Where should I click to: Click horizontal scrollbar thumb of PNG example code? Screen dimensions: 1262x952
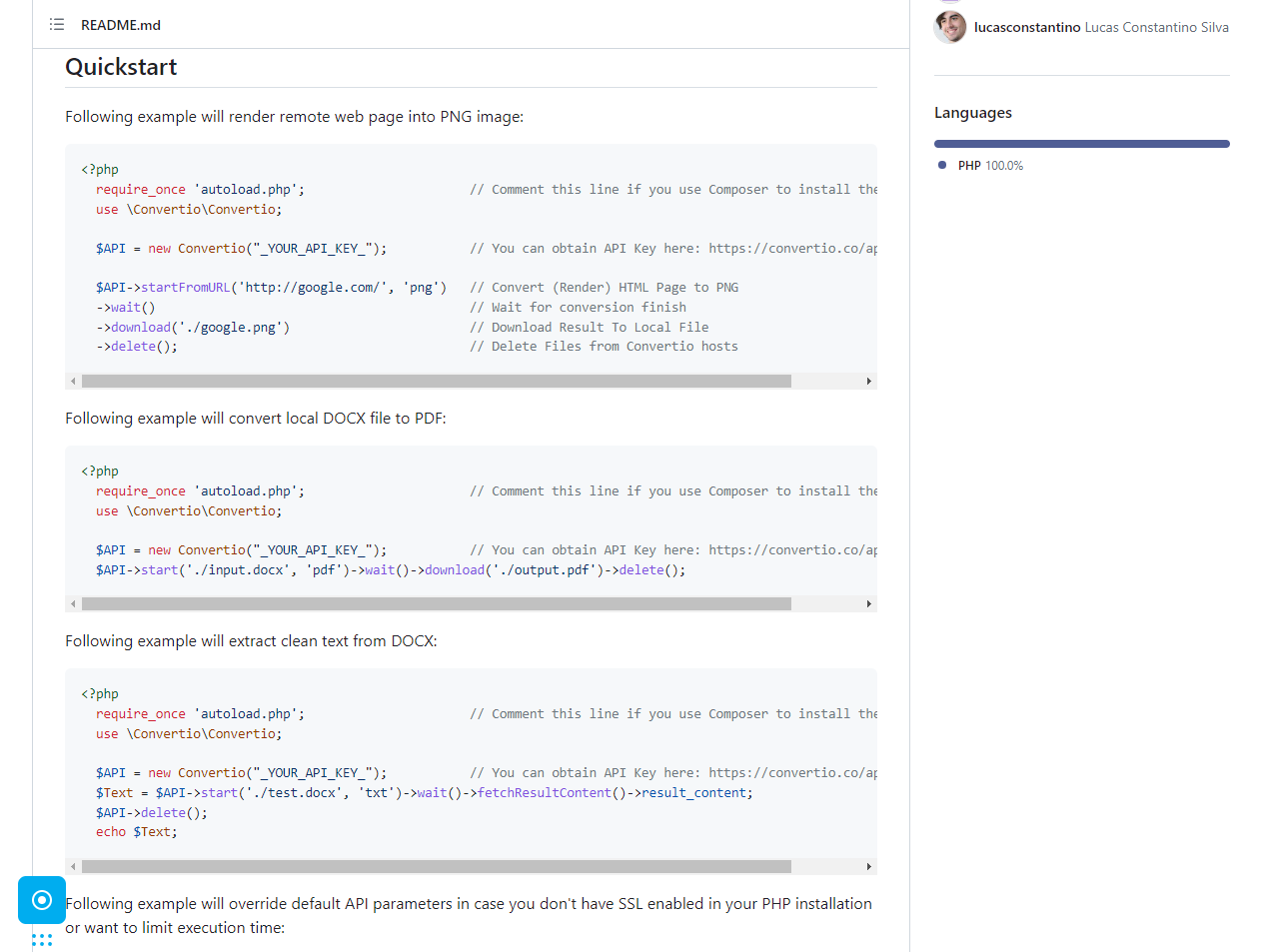(x=436, y=382)
